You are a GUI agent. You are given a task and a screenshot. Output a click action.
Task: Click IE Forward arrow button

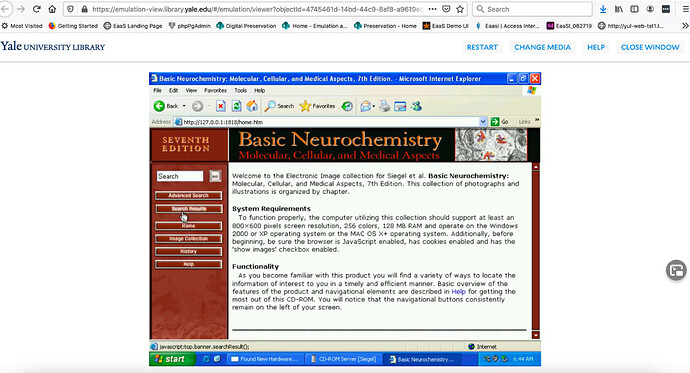(197, 106)
